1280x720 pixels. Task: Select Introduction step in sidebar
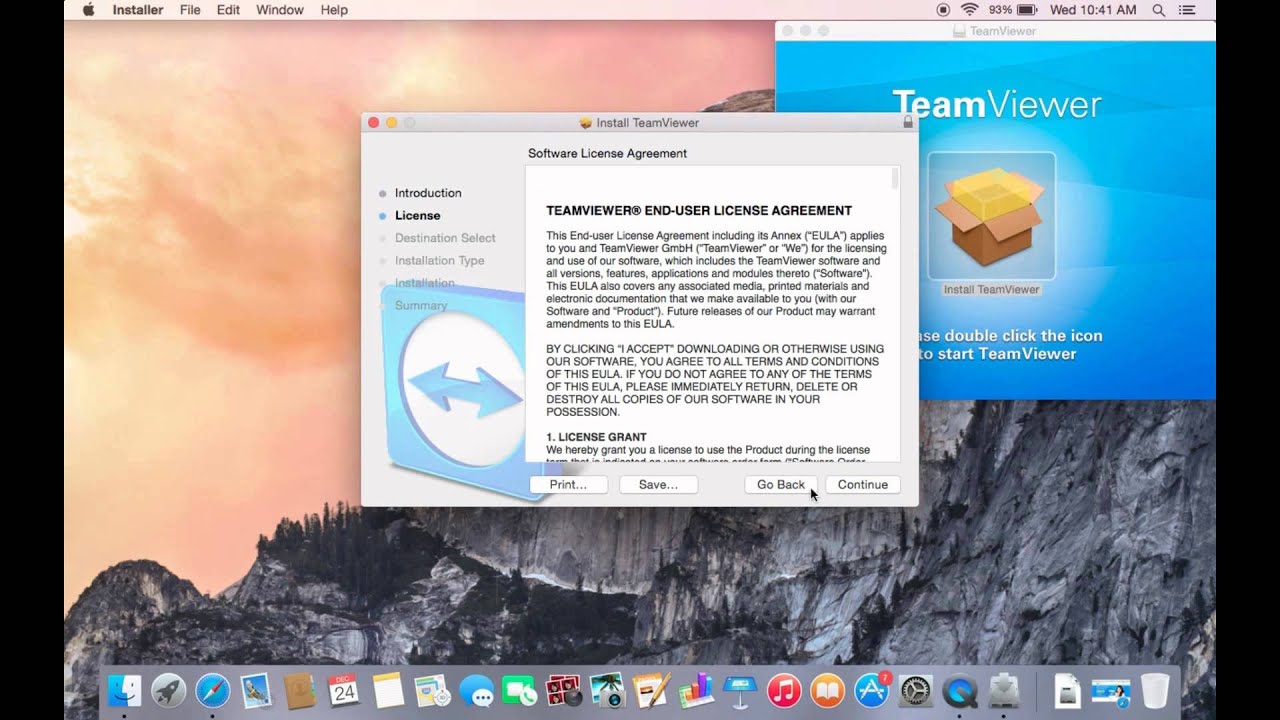(x=428, y=193)
